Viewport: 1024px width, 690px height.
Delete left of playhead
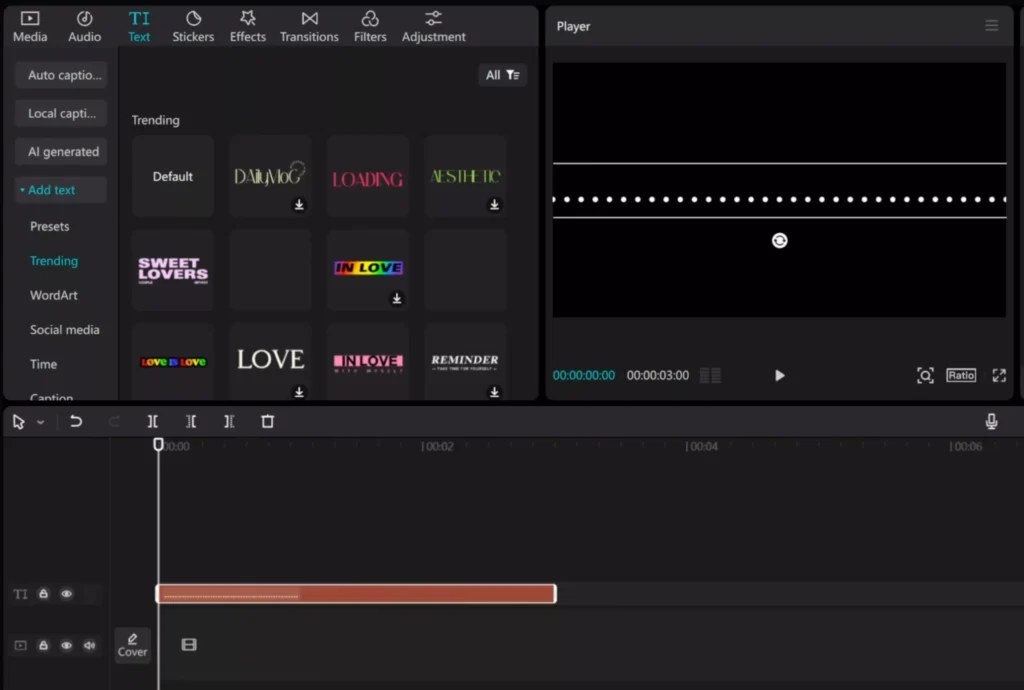191,422
